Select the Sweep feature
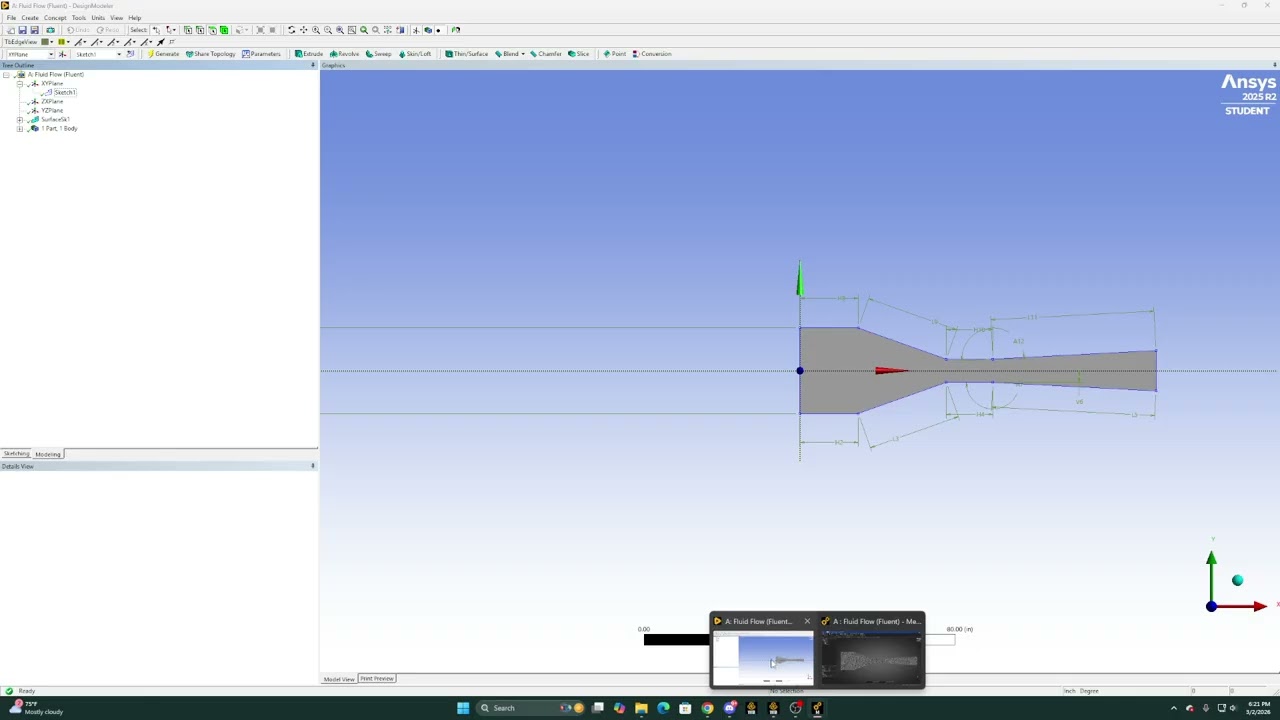 pos(379,54)
